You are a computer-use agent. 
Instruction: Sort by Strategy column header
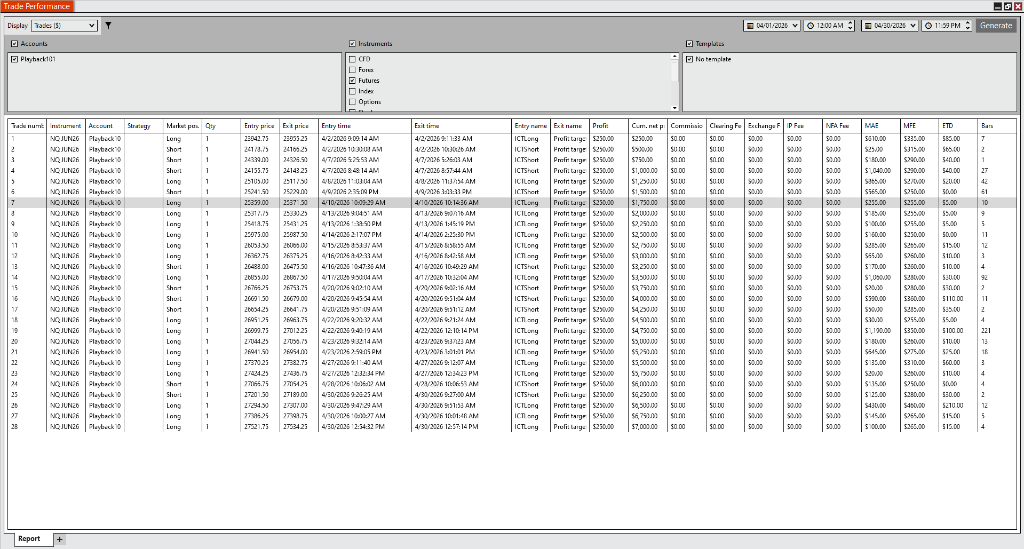click(144, 126)
